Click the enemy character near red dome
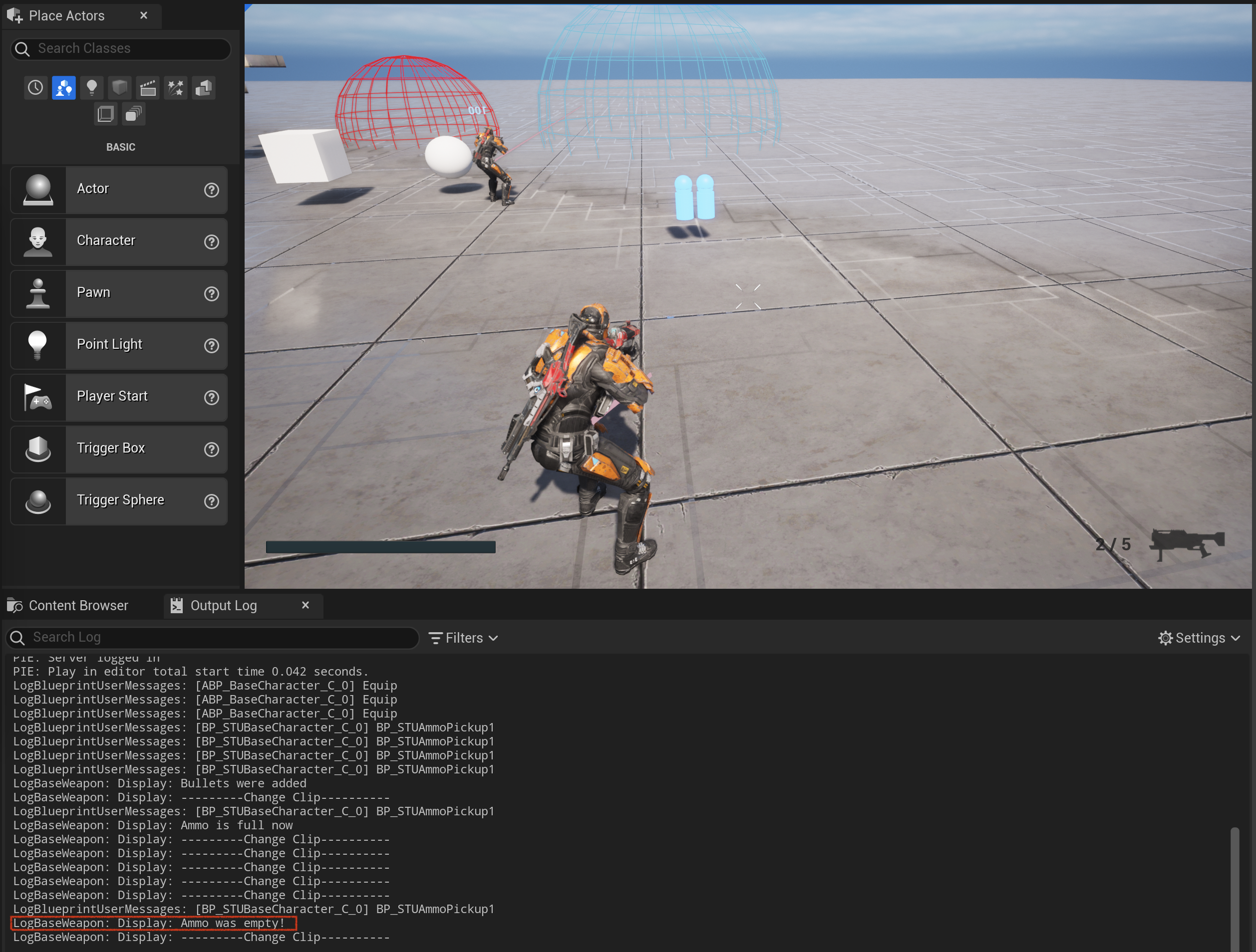 493,166
